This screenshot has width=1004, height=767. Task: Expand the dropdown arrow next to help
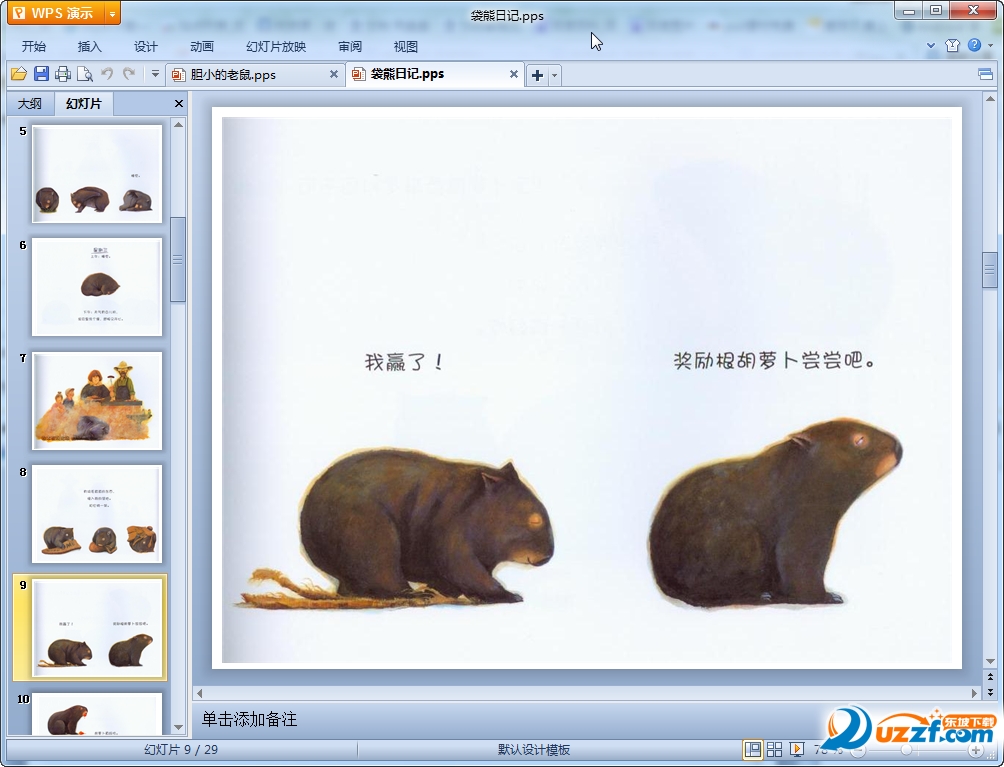pos(991,45)
